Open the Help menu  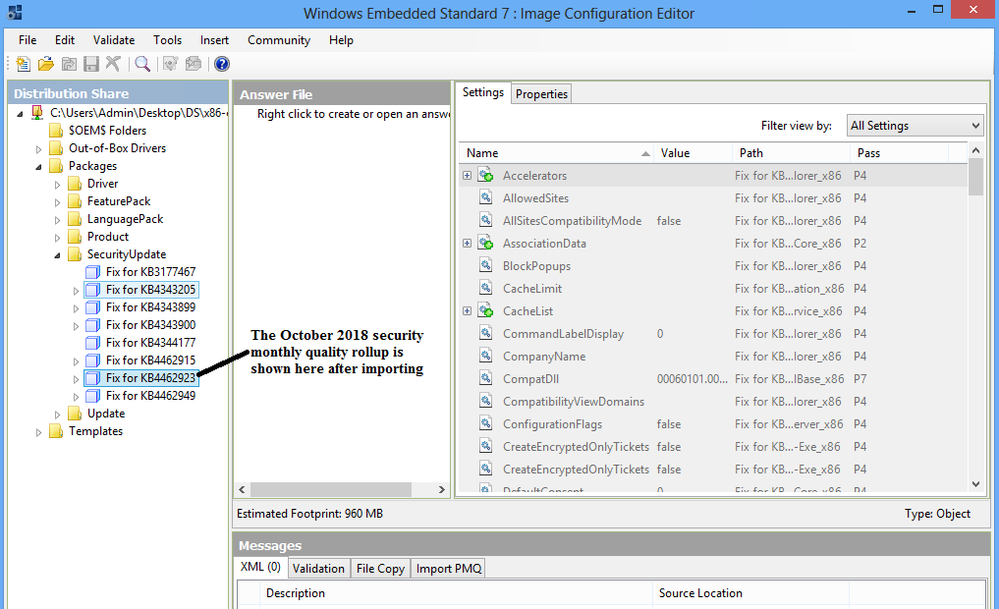pyautogui.click(x=341, y=40)
